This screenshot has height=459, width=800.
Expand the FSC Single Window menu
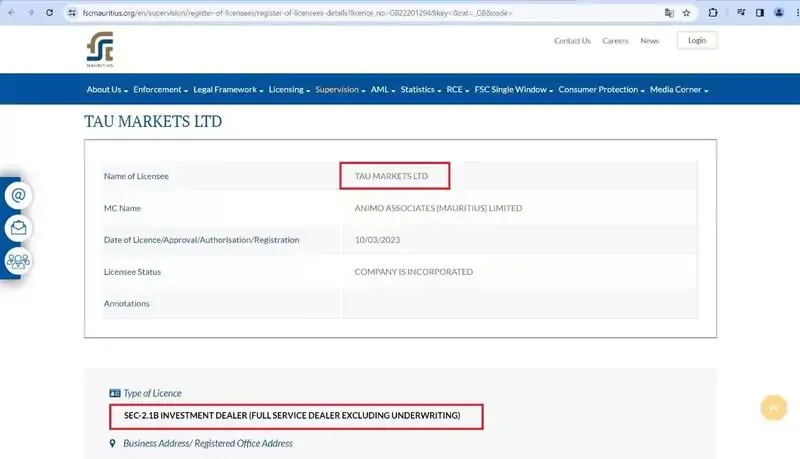(x=514, y=89)
